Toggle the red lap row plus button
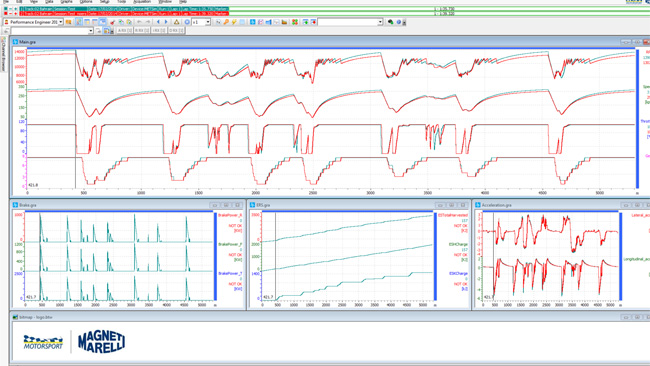 coord(15,14)
